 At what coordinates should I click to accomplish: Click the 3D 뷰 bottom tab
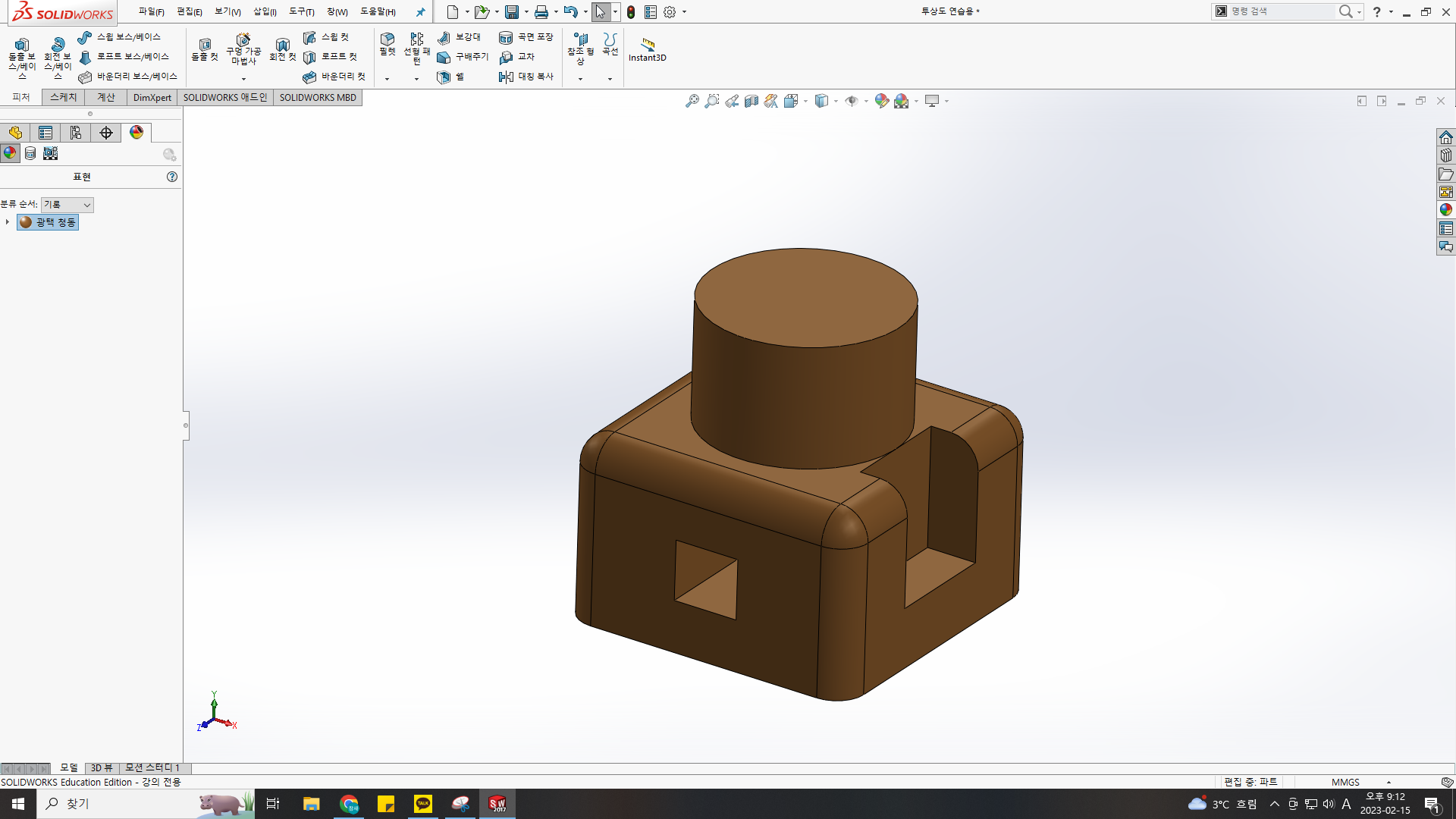point(102,767)
